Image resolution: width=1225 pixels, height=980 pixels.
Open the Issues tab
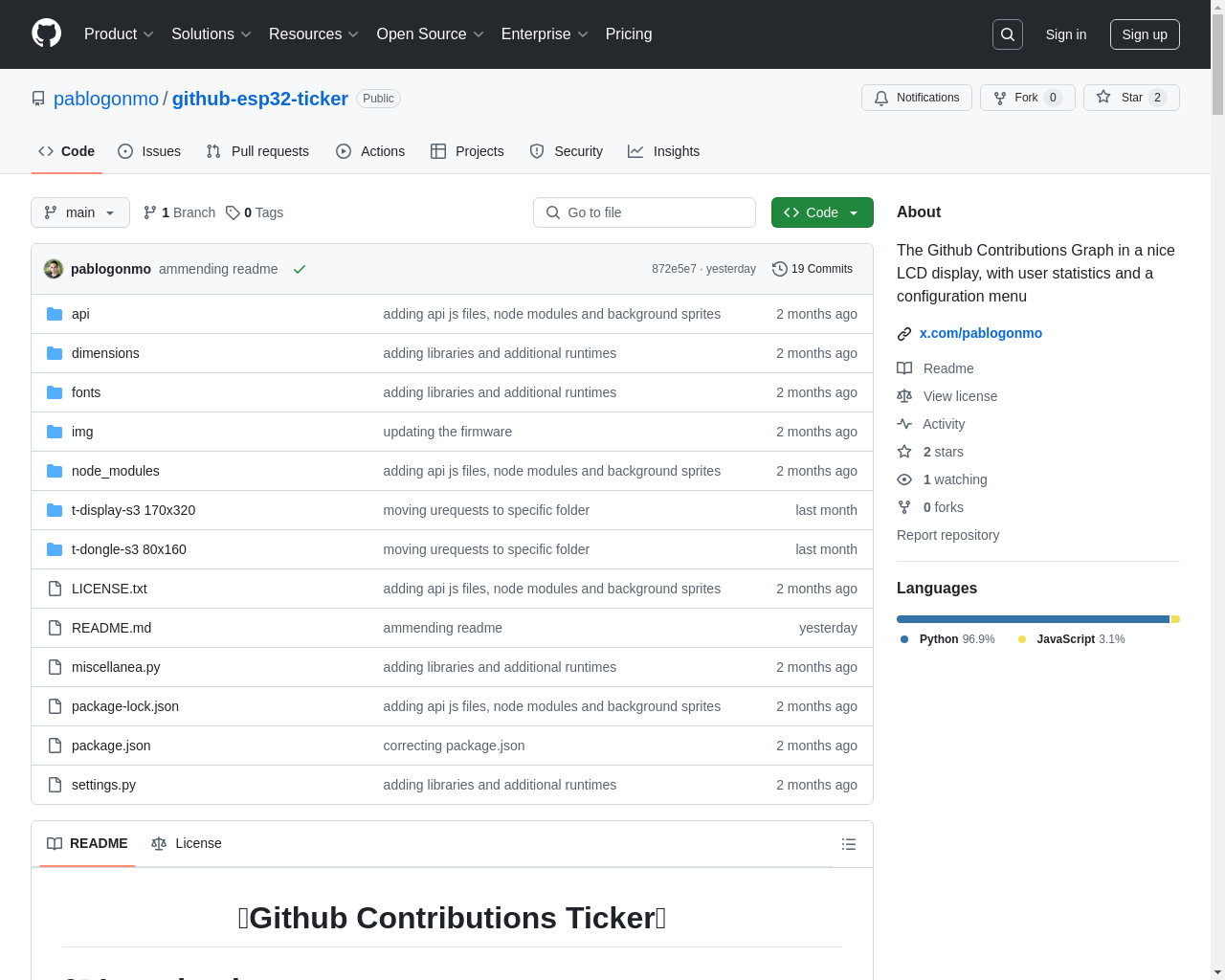click(149, 151)
